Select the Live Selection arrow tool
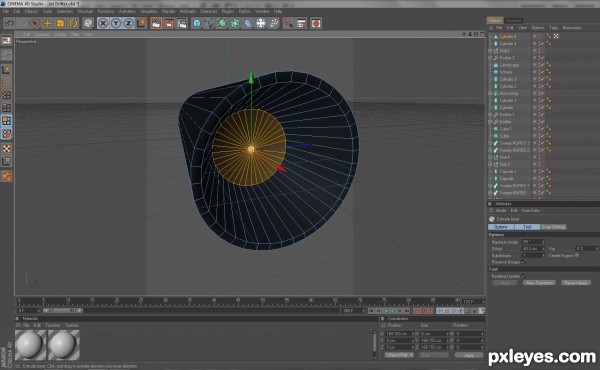The width and height of the screenshot is (600, 370). [x=35, y=23]
